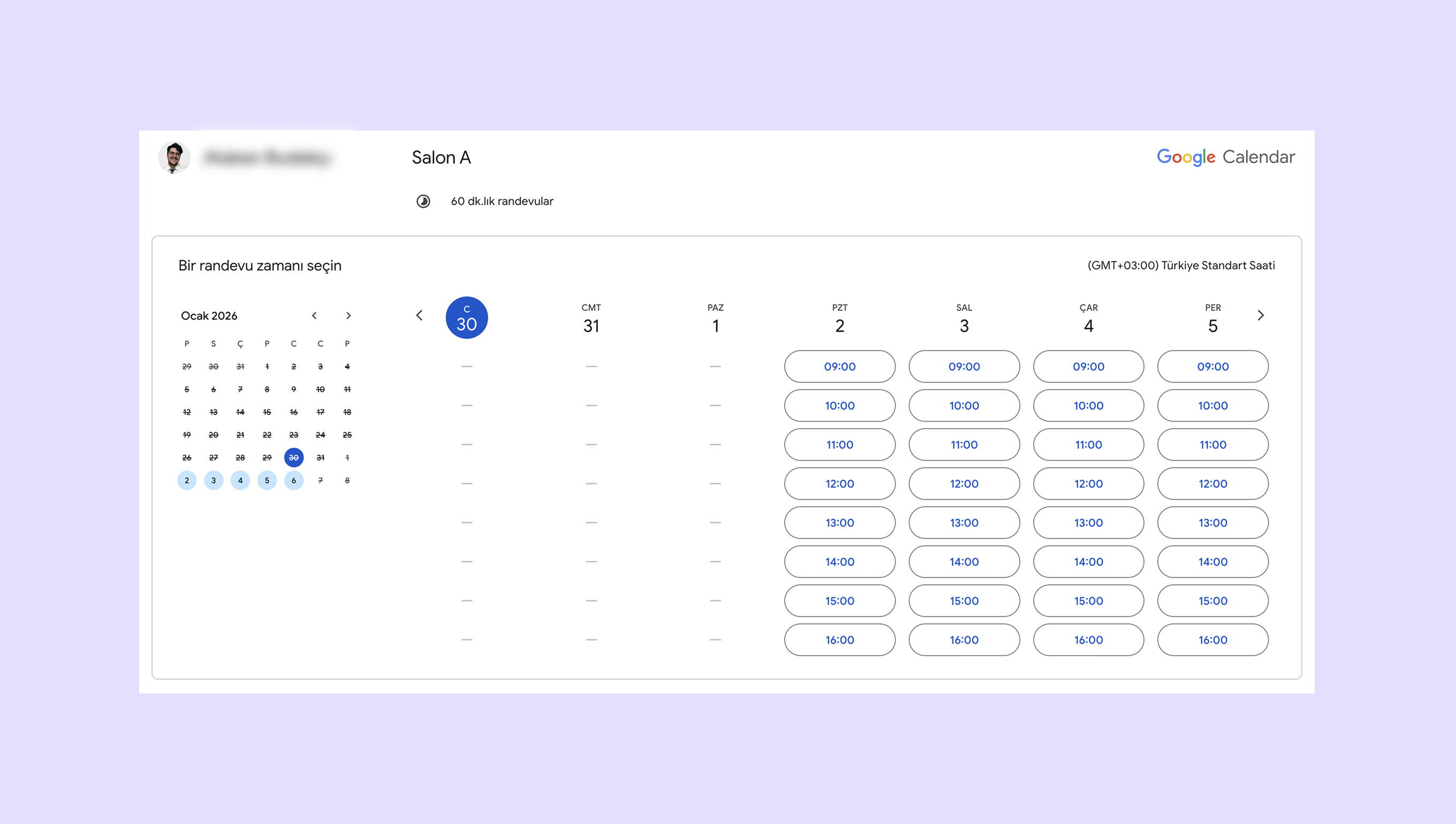Click the profile avatar photo
The width and height of the screenshot is (1456, 824).
(174, 157)
